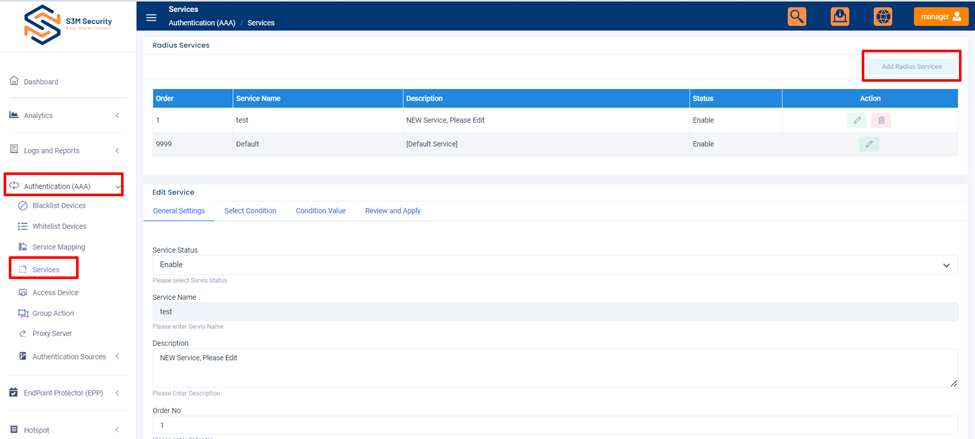Viewport: 975px width, 439px height.
Task: Click the Logs and Reports icon
Action: point(14,150)
